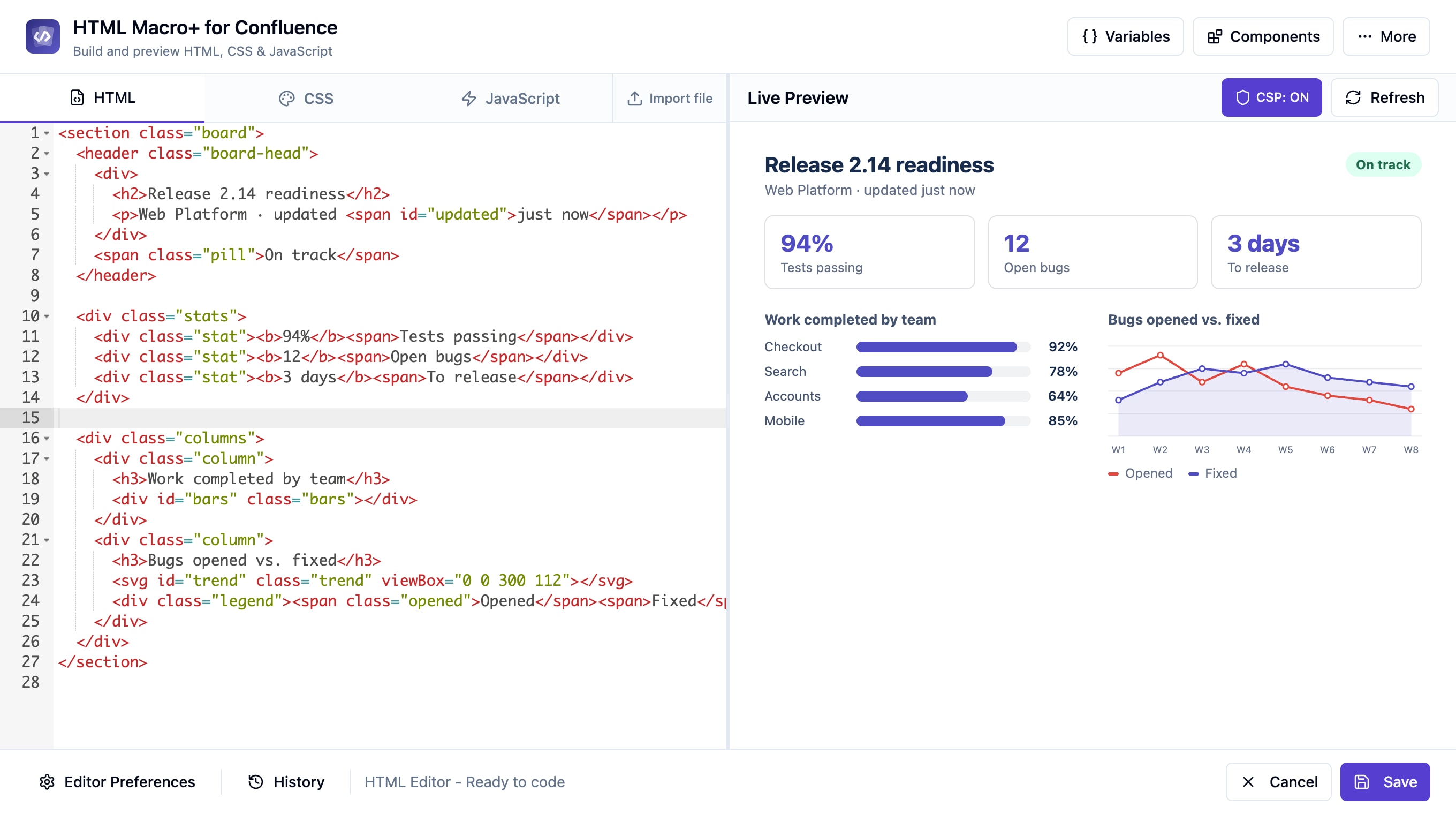
Task: Click the "Release 2.14 readiness" preview heading
Action: coord(879,165)
